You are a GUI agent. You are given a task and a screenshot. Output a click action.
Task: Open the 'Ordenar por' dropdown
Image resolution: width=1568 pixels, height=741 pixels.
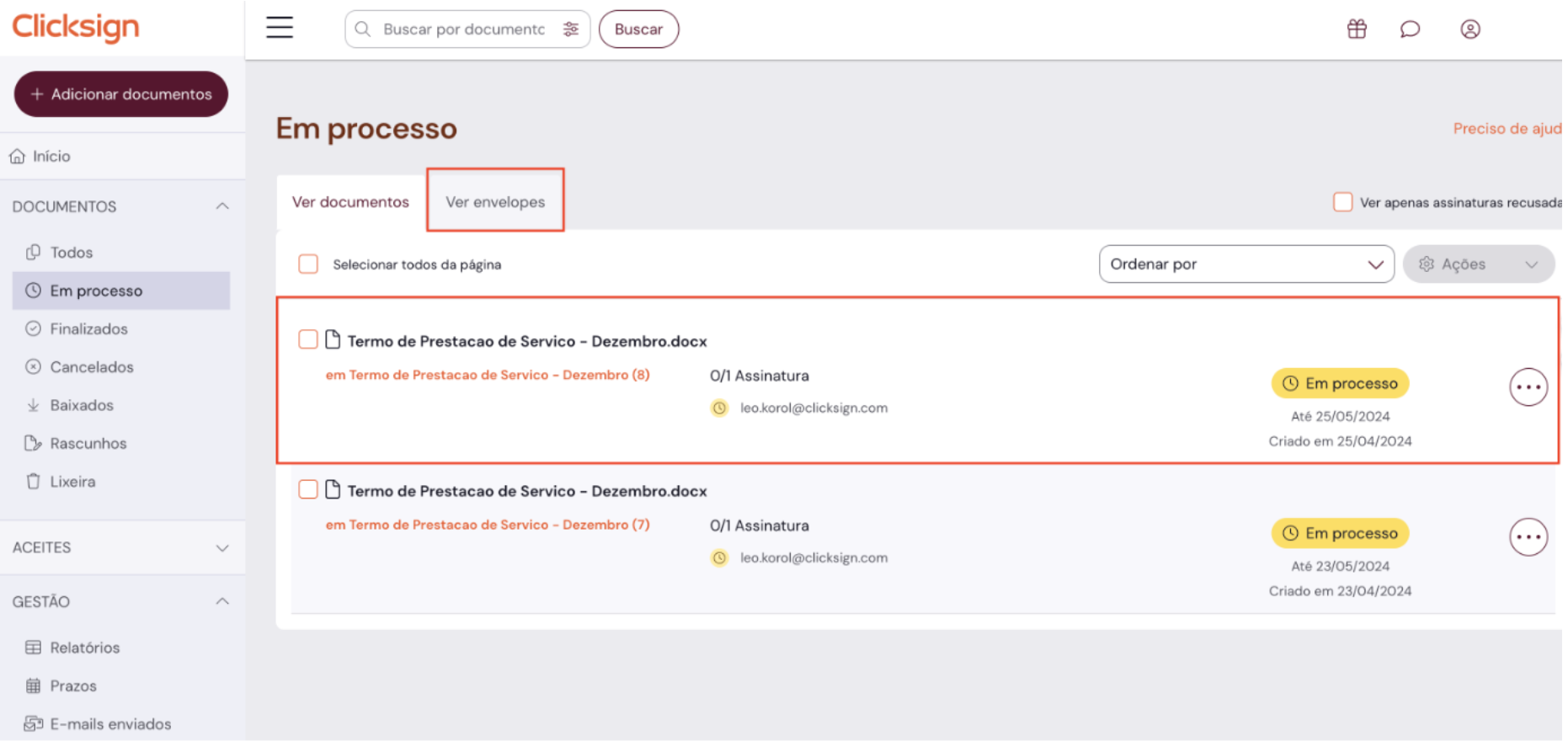[1245, 264]
